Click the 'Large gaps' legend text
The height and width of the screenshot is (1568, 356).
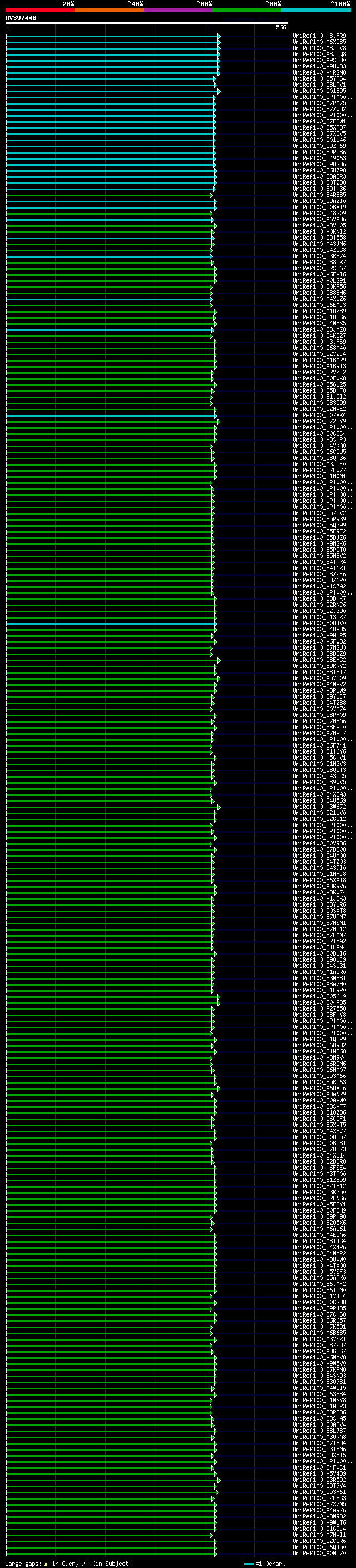[x=23, y=1563]
